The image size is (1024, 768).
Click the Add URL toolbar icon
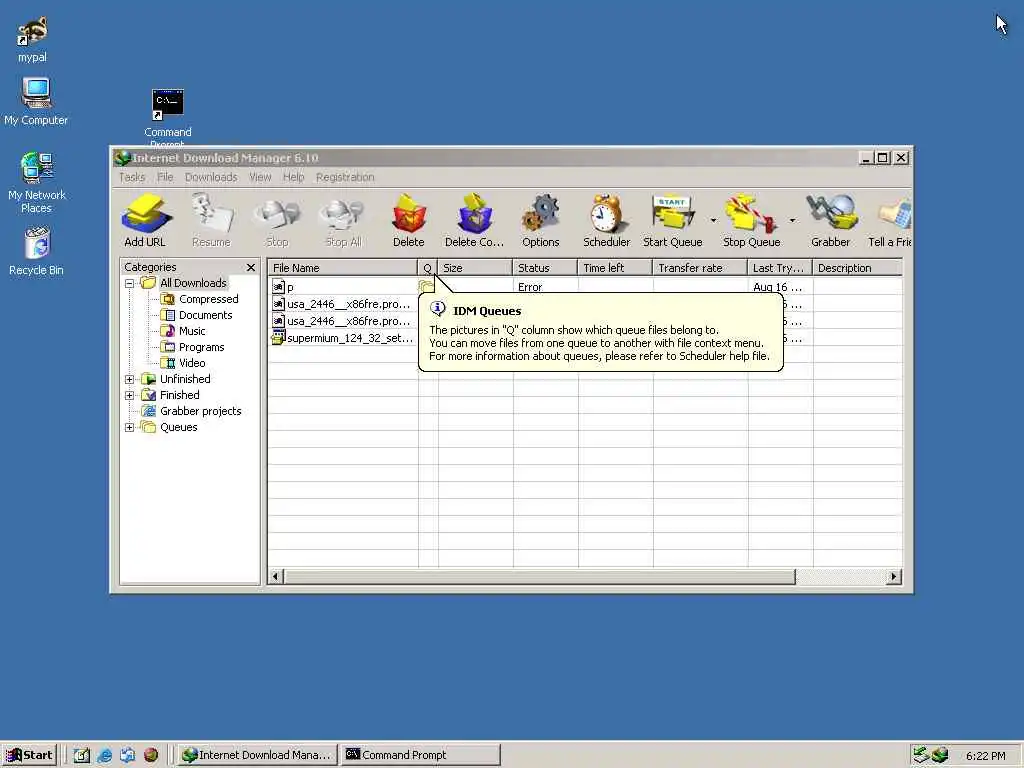(x=146, y=221)
